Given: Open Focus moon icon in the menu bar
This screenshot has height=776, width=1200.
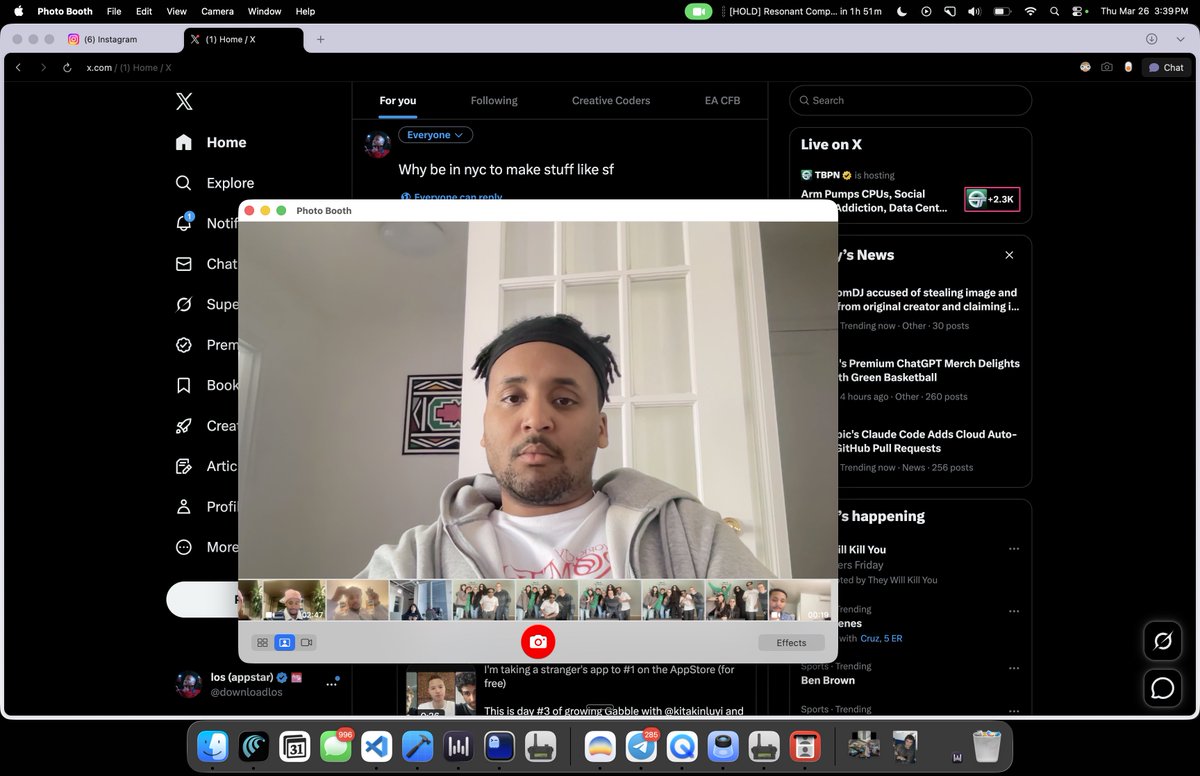Looking at the screenshot, I should [902, 11].
